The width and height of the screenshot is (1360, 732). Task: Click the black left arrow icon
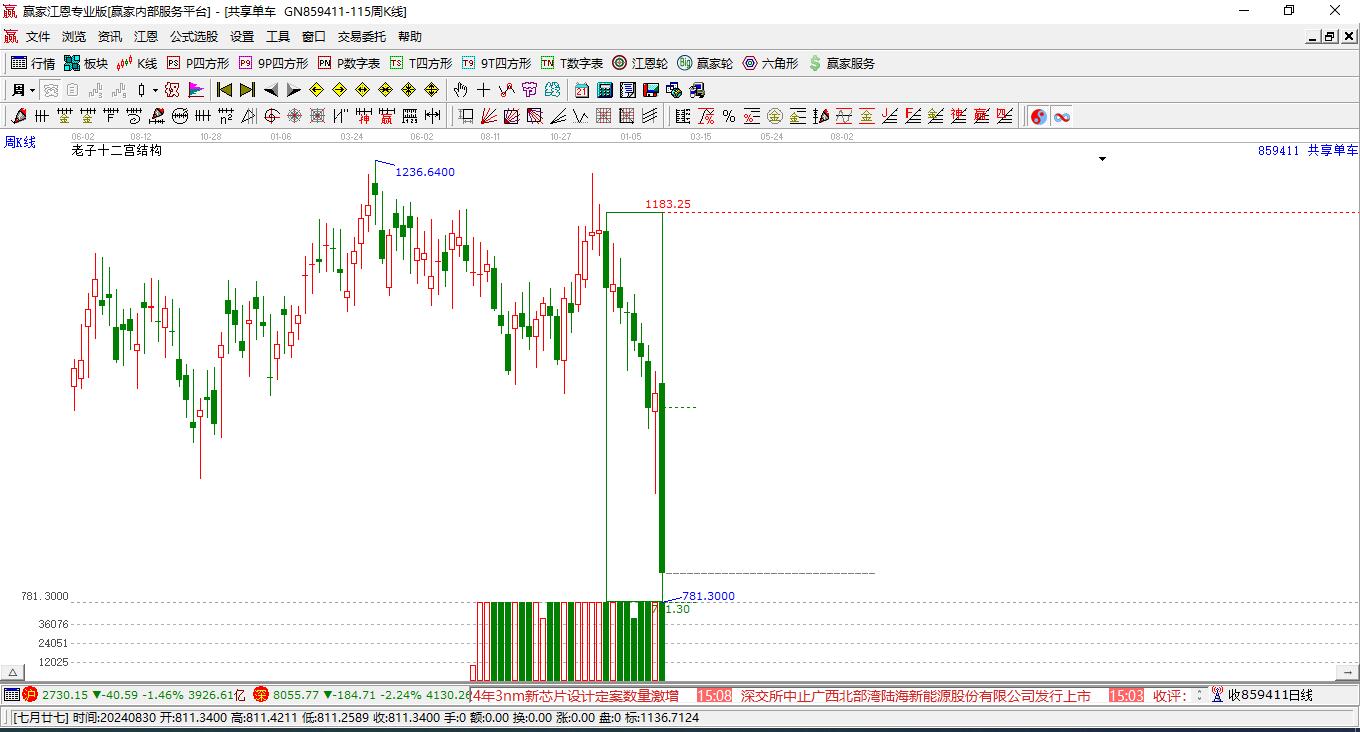pos(270,90)
